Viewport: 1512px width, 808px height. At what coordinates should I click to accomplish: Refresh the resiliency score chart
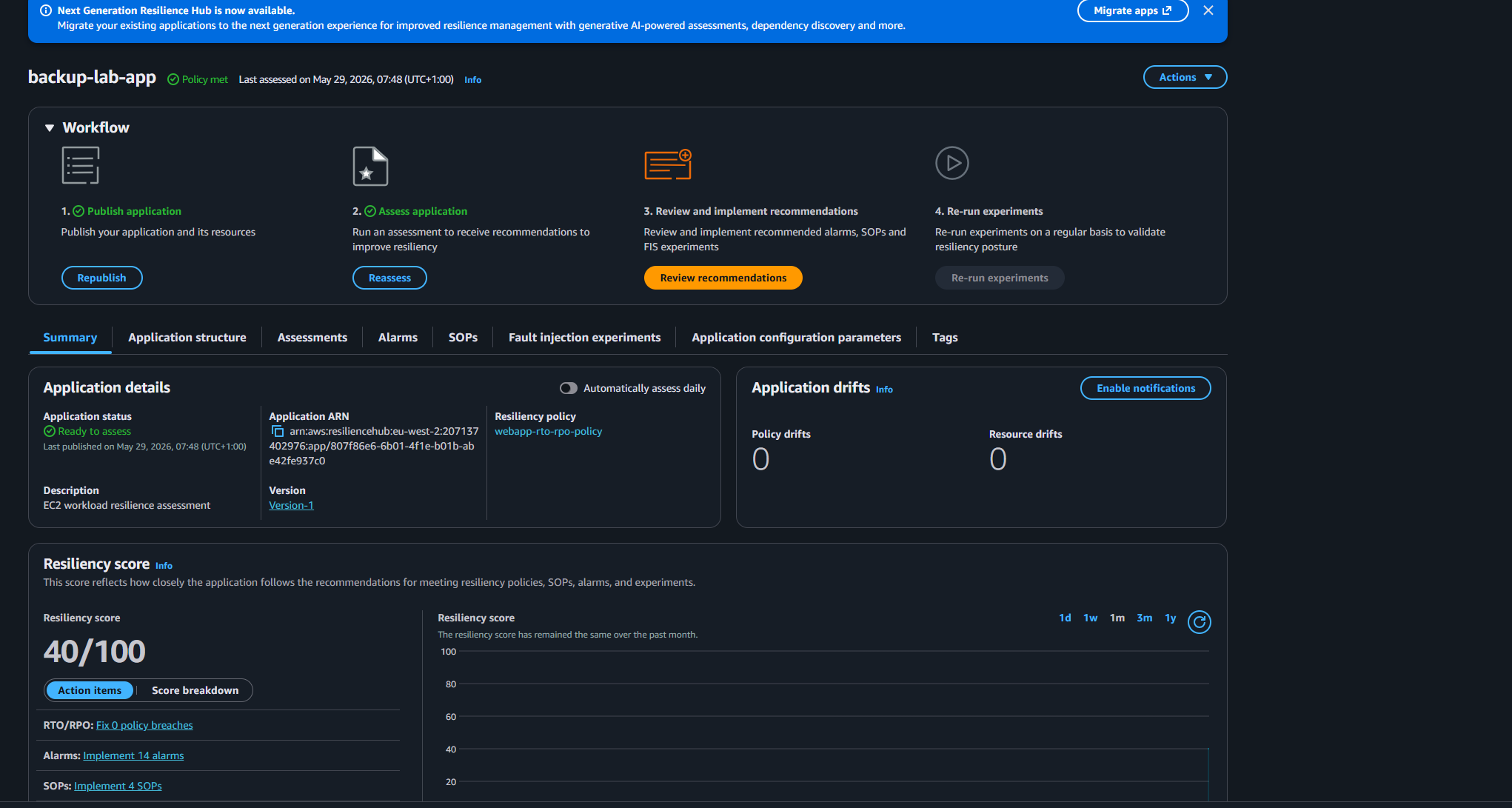(1200, 622)
